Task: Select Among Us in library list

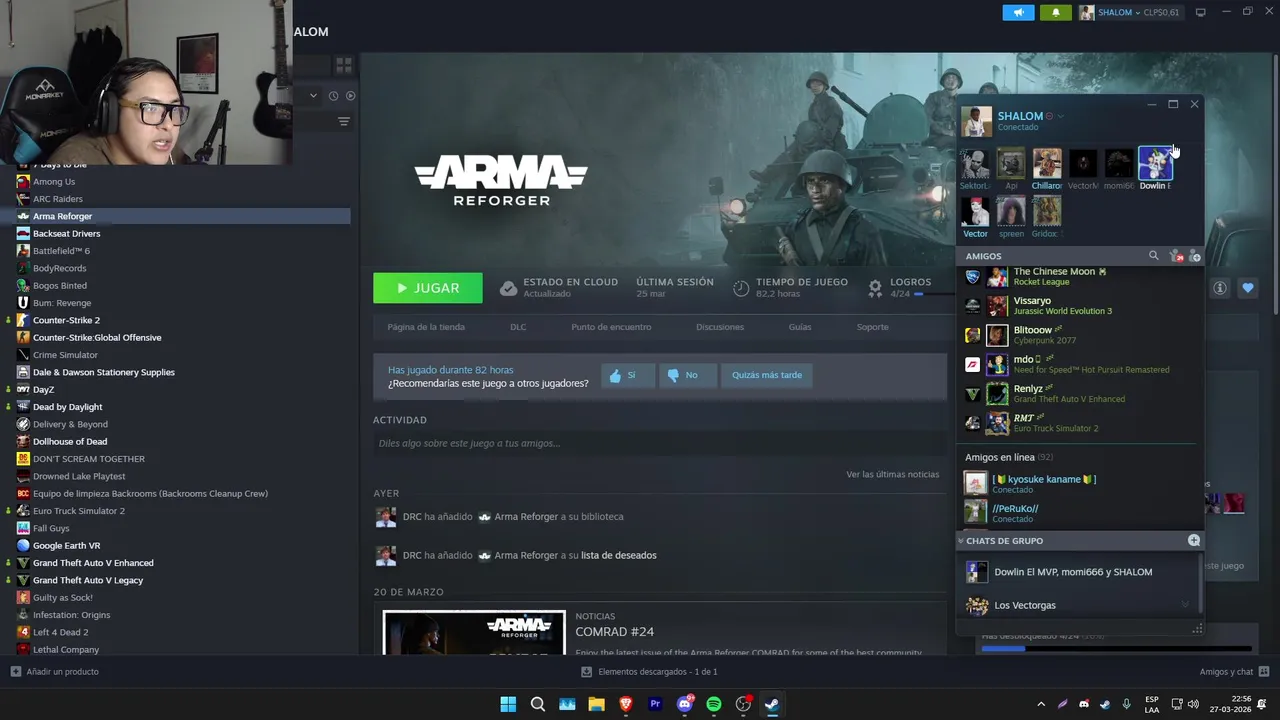Action: 54,182
